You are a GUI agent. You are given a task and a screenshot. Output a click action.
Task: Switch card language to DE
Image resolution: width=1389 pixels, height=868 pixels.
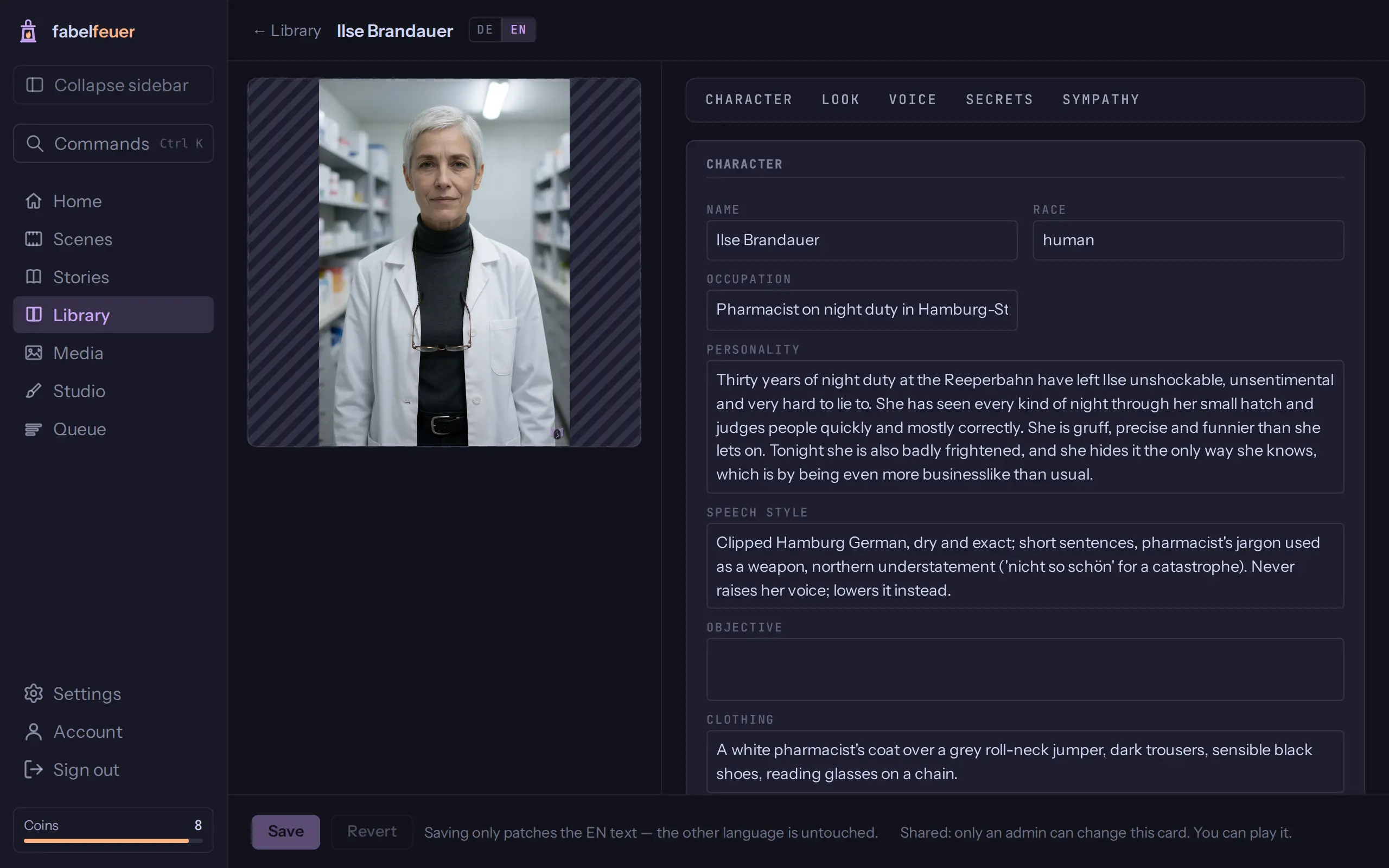coord(485,30)
